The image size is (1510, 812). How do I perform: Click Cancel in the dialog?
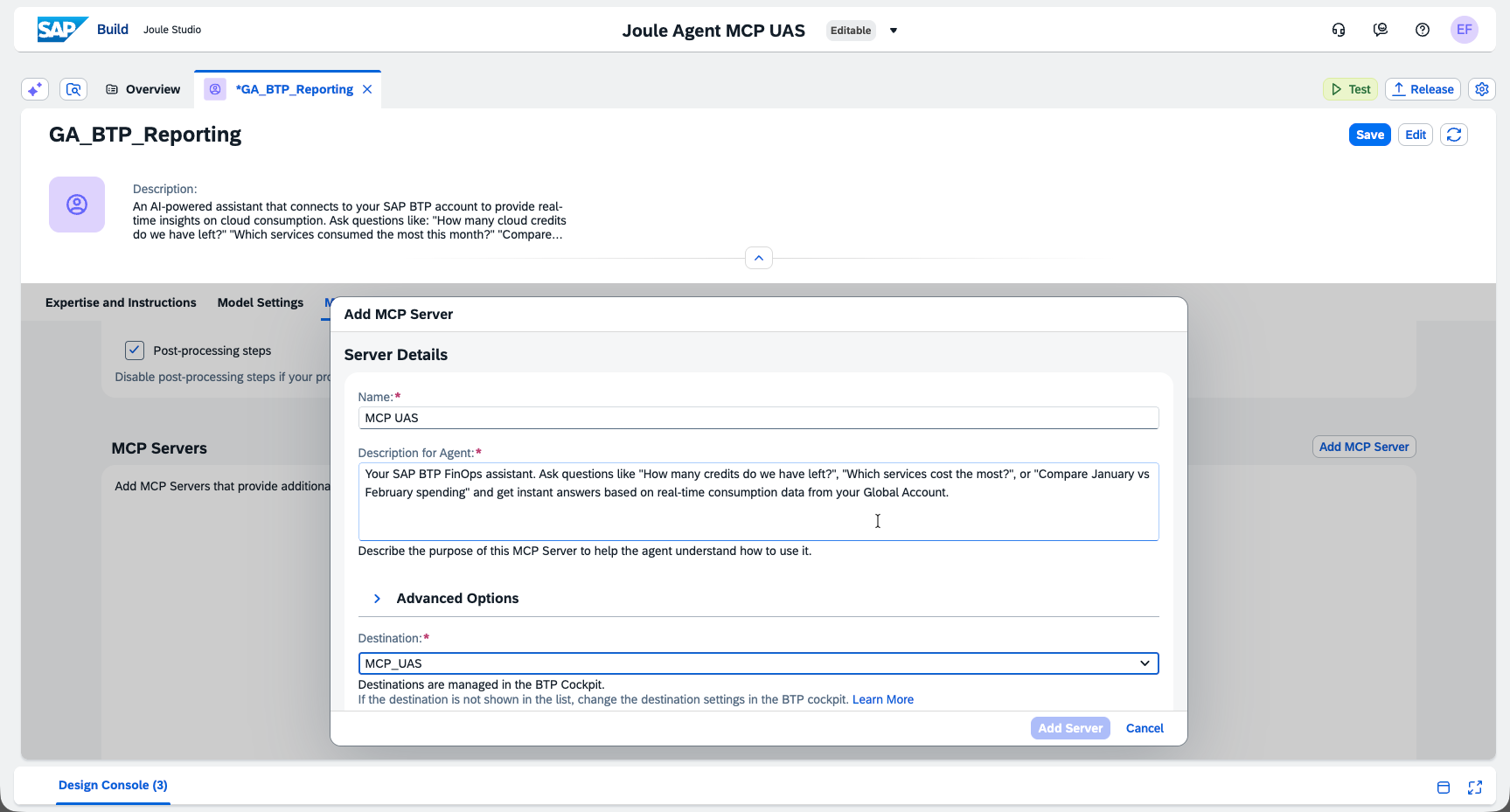point(1145,728)
